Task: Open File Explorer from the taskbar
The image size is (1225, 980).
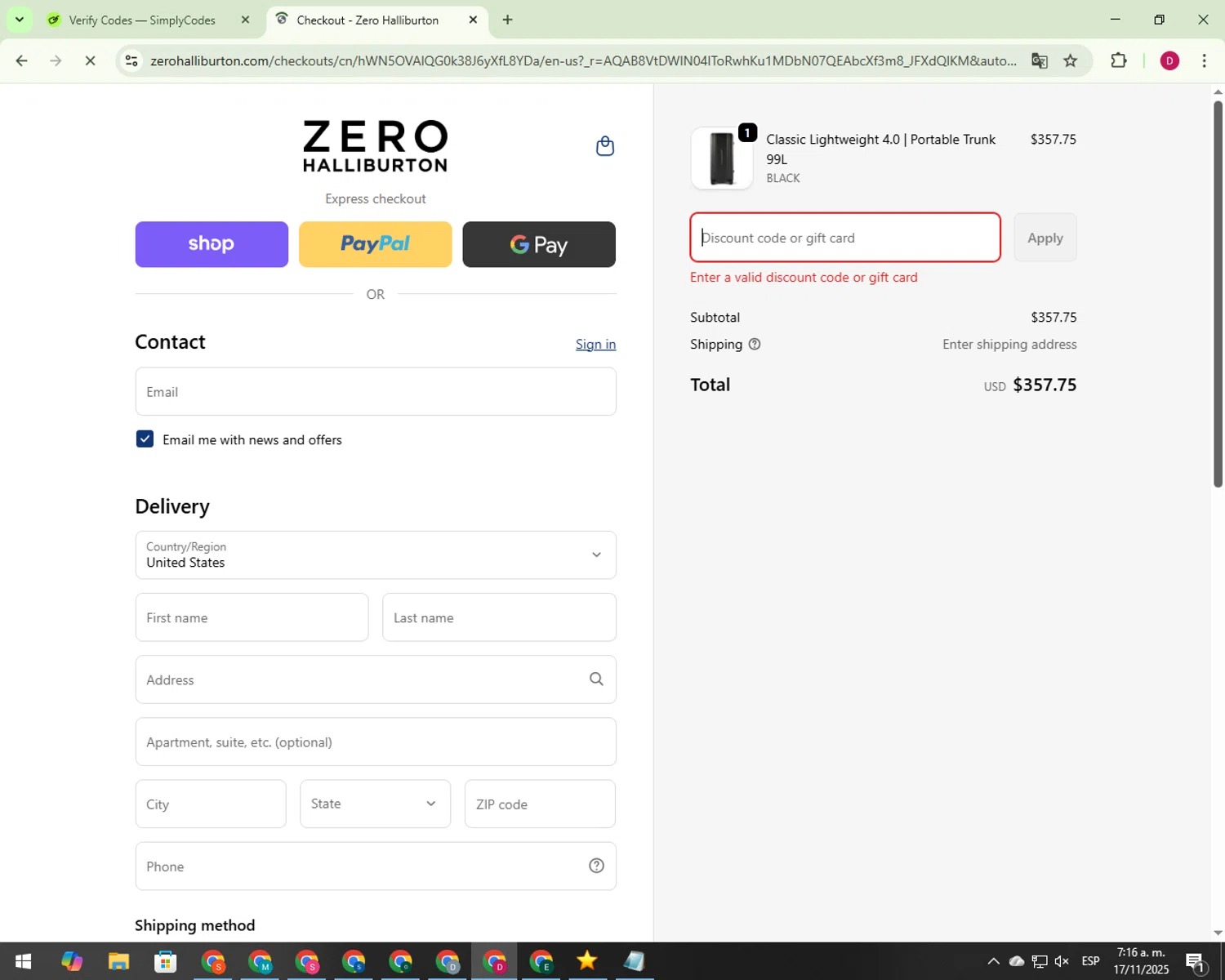Action: coord(118,961)
